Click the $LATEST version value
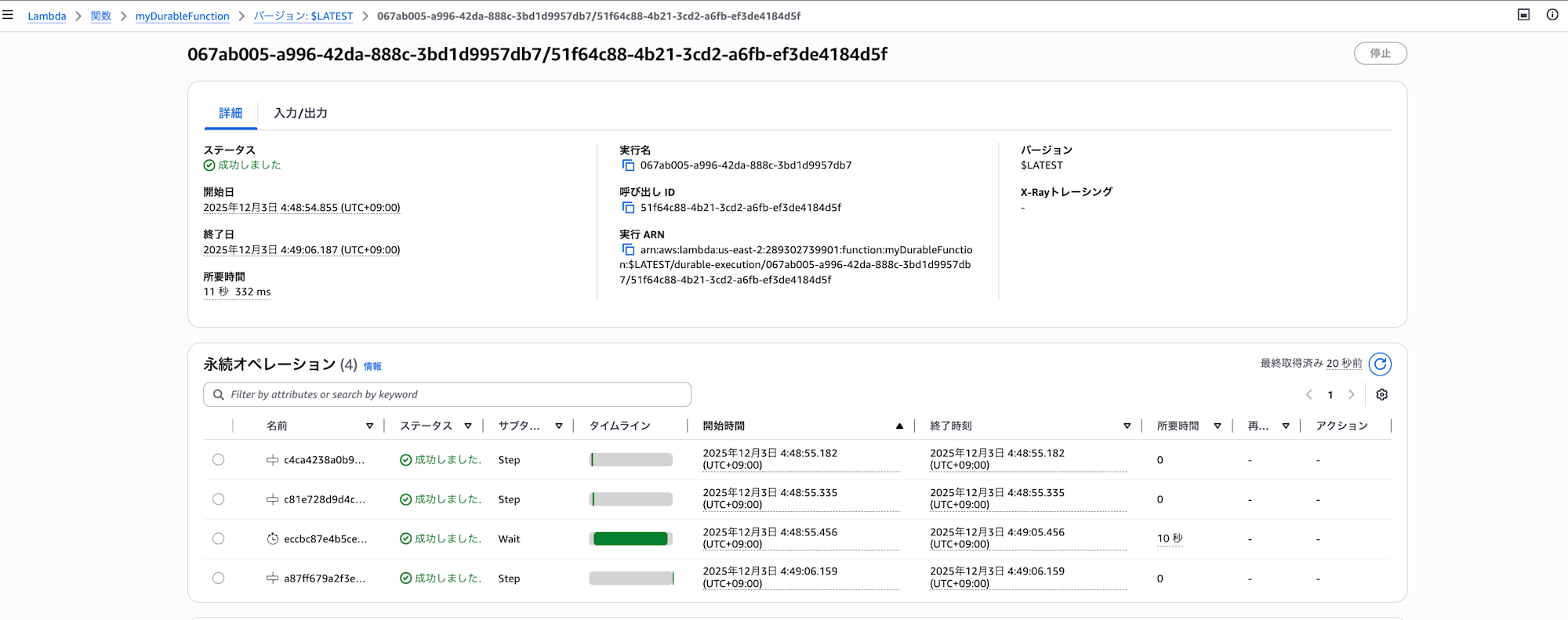Screen dimensions: 1568x620 pyautogui.click(x=1042, y=165)
